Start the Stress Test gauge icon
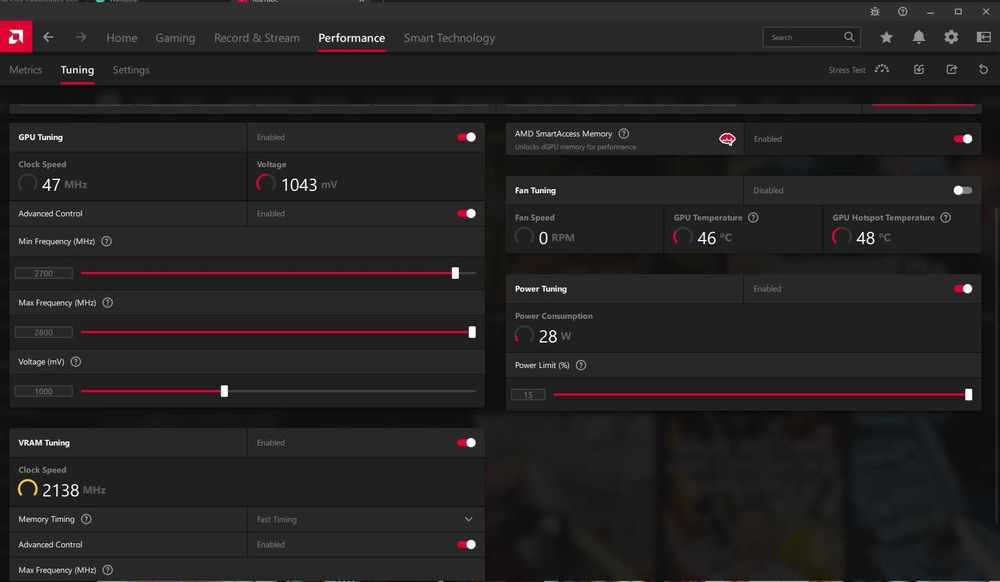 [x=882, y=69]
